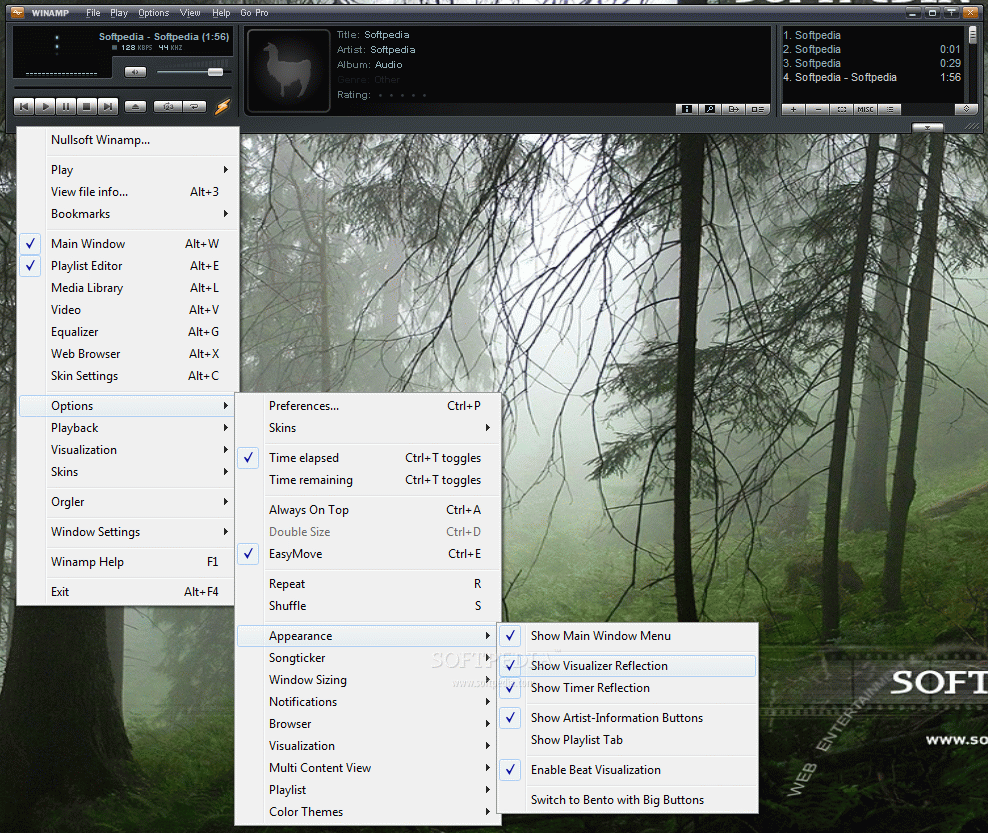Expand the Songticker submenu
This screenshot has width=988, height=833.
[368, 658]
